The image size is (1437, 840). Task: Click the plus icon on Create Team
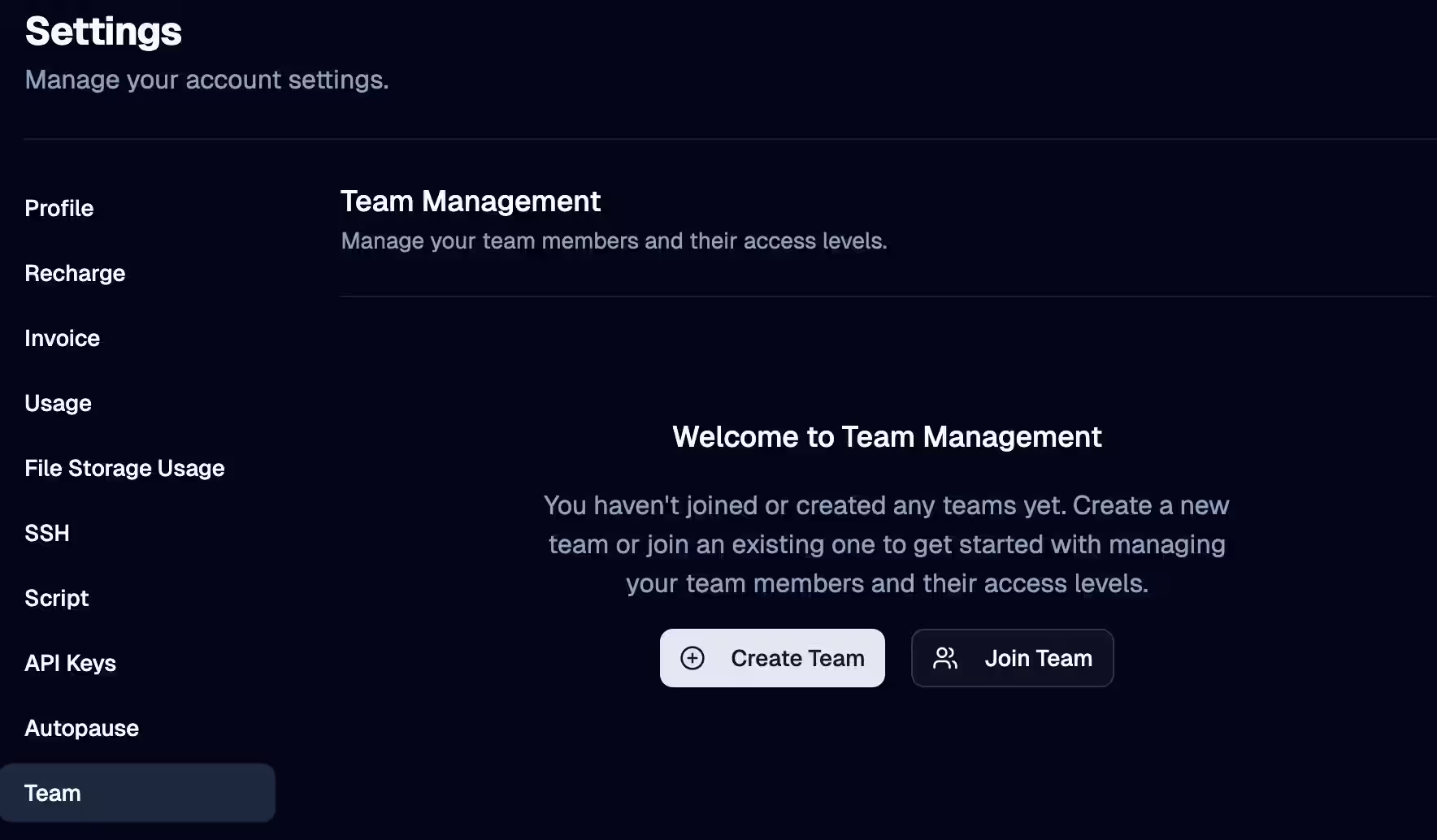pos(692,658)
